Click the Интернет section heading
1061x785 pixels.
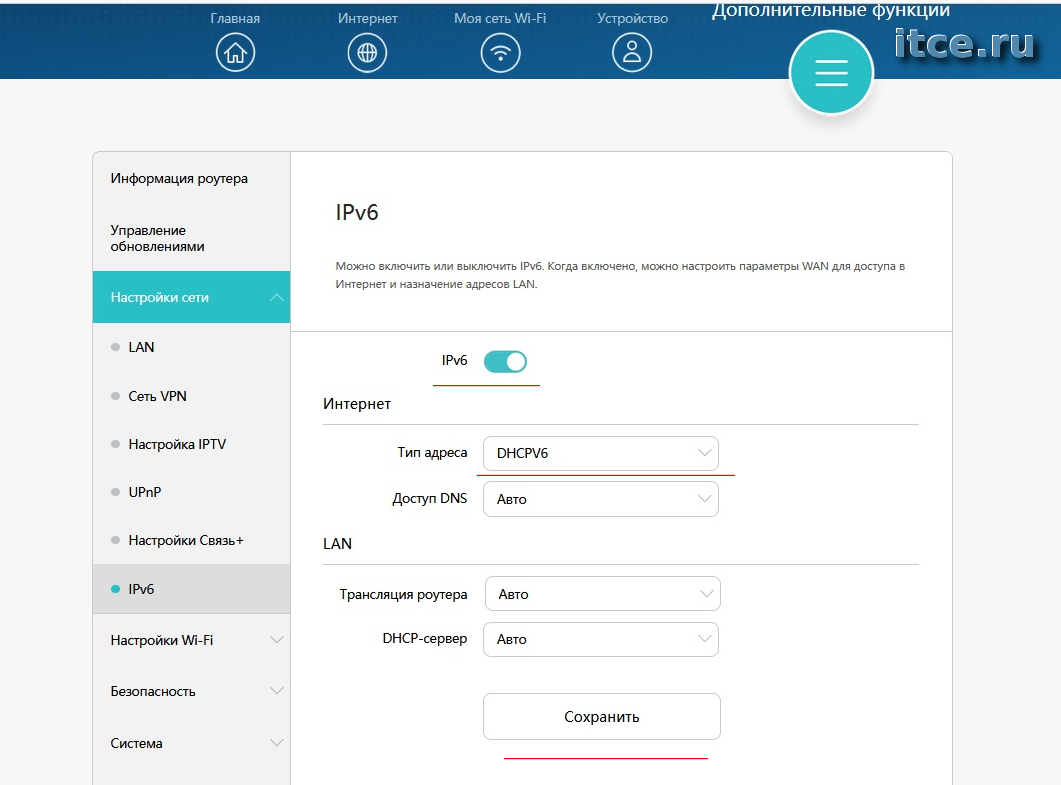pos(357,404)
